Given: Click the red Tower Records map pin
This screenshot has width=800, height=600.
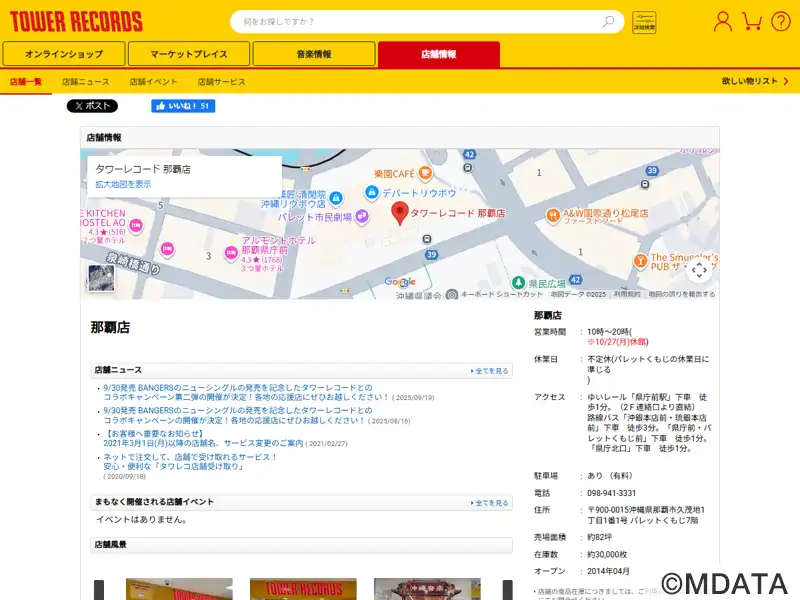Looking at the screenshot, I should tap(399, 212).
